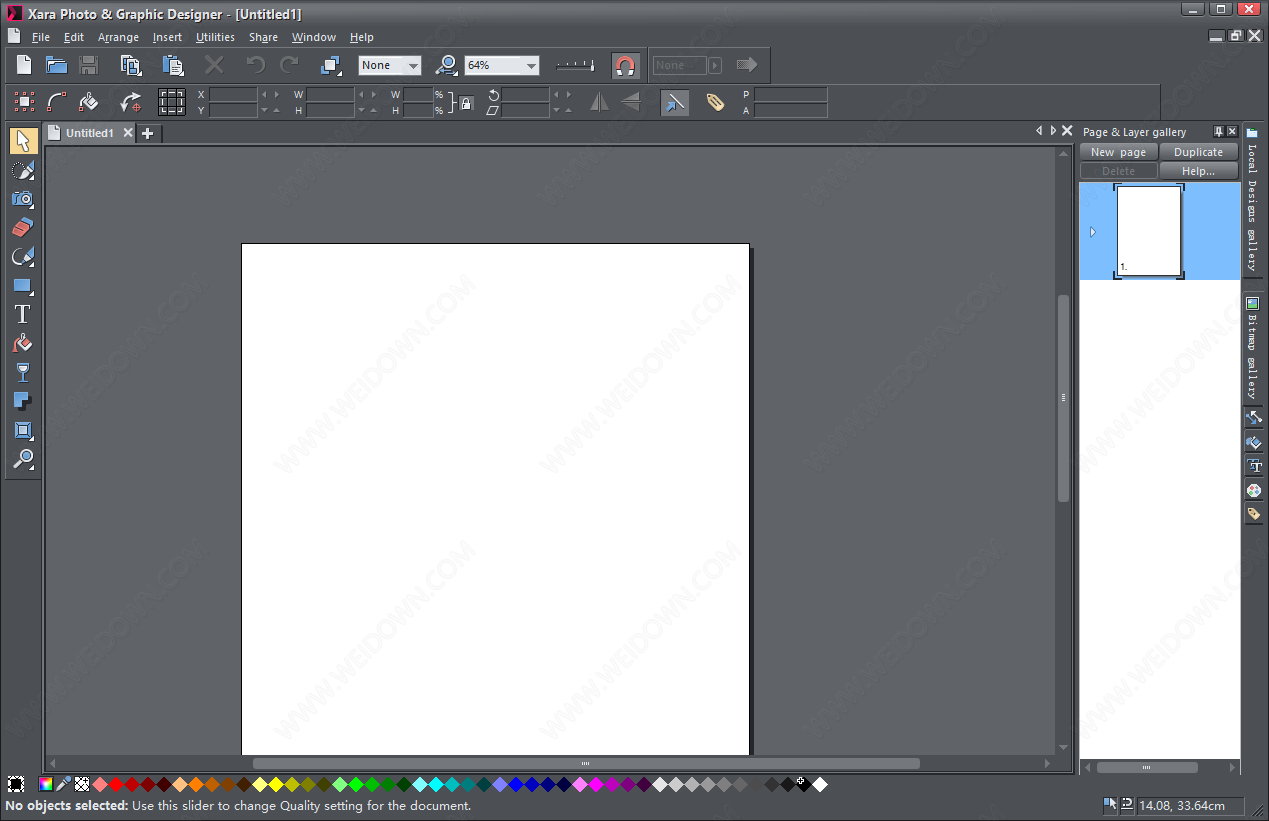This screenshot has height=821, width=1269.
Task: Adjust the view quality slider
Action: coord(575,66)
